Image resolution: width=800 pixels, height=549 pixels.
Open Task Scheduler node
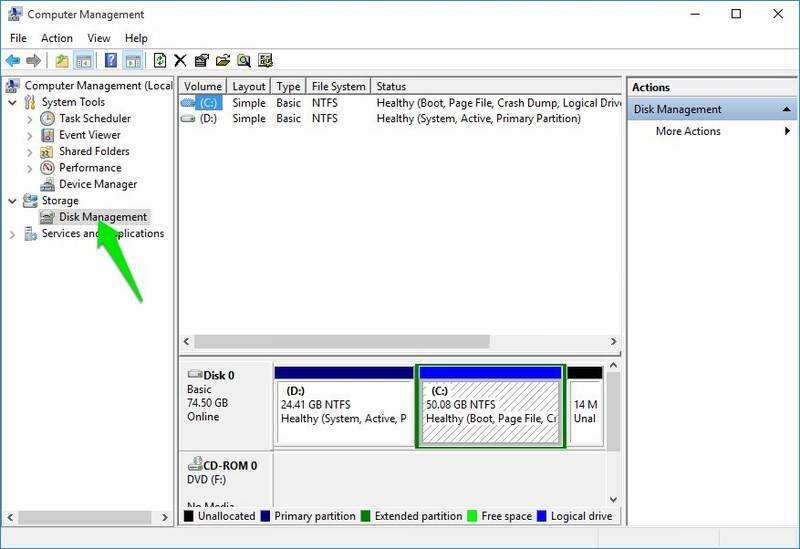(x=94, y=118)
